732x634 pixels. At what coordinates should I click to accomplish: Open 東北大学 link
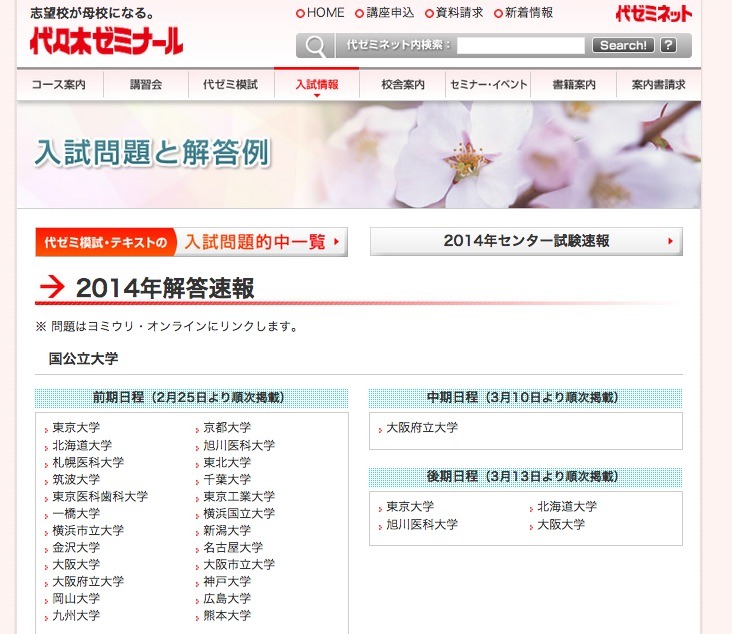(227, 462)
